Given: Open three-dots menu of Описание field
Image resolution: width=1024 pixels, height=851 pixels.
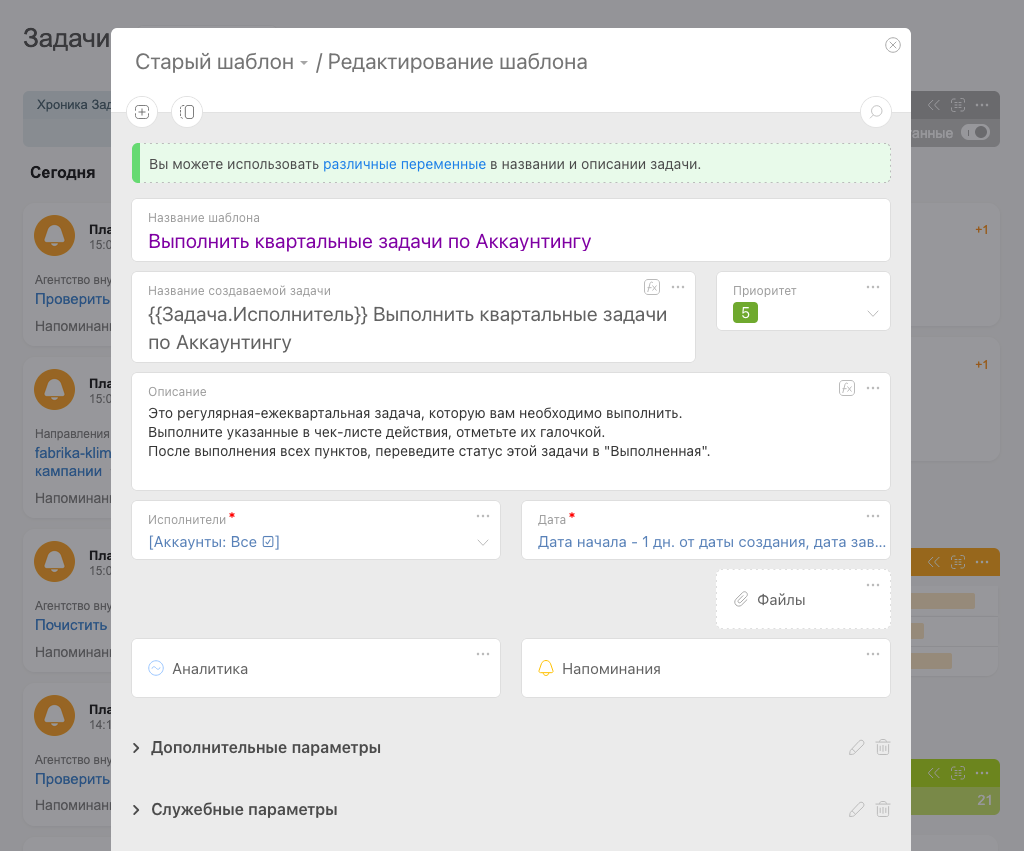Looking at the screenshot, I should coord(872,388).
